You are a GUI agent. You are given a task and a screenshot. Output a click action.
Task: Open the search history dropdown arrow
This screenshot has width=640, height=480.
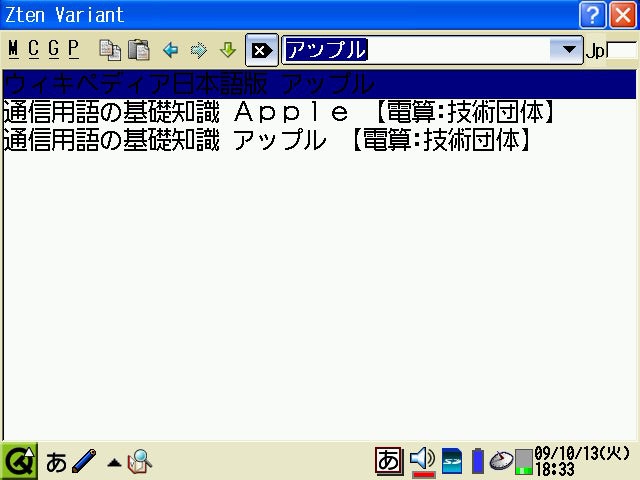click(569, 50)
